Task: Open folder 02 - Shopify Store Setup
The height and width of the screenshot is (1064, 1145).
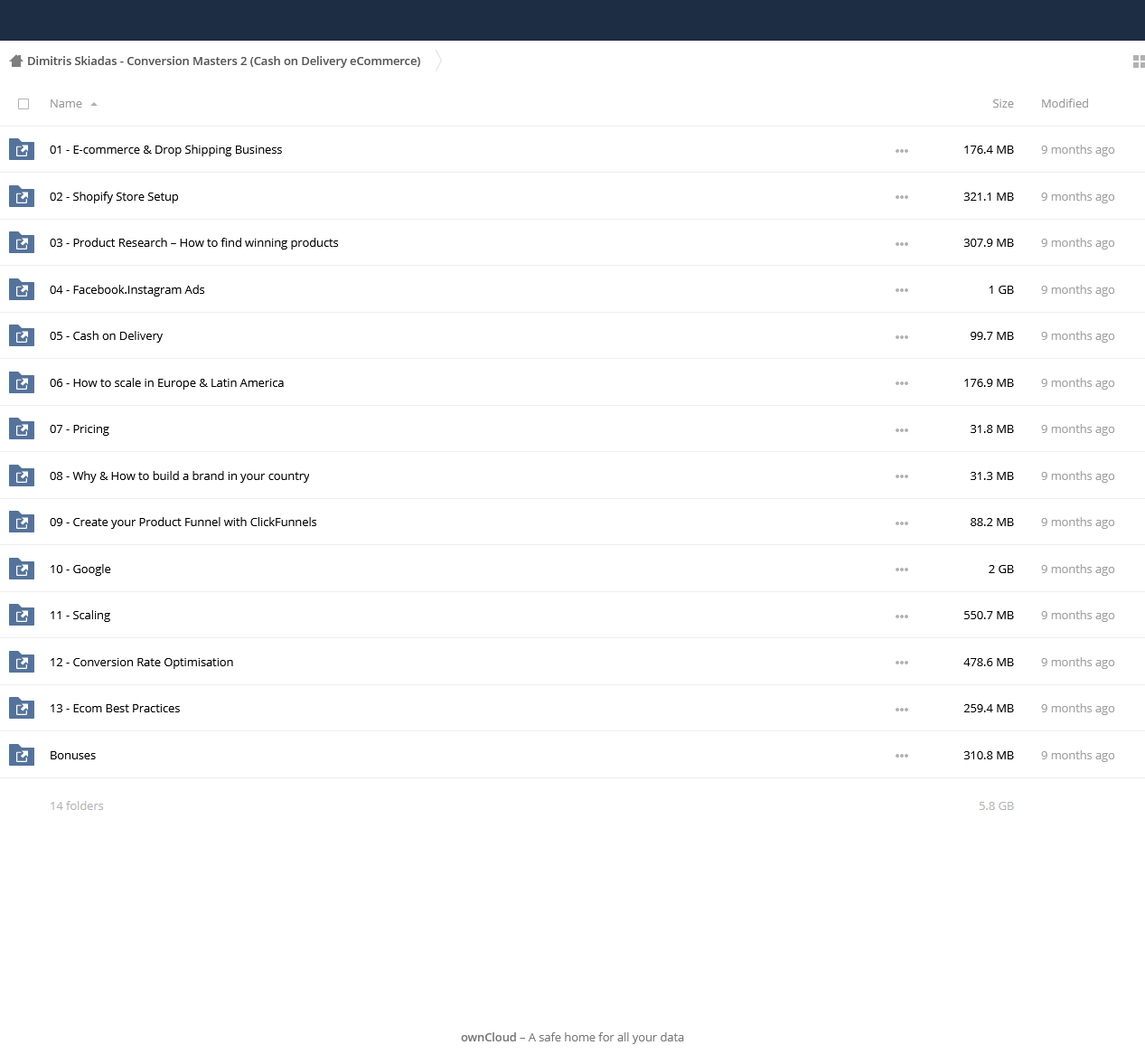Action: click(114, 196)
